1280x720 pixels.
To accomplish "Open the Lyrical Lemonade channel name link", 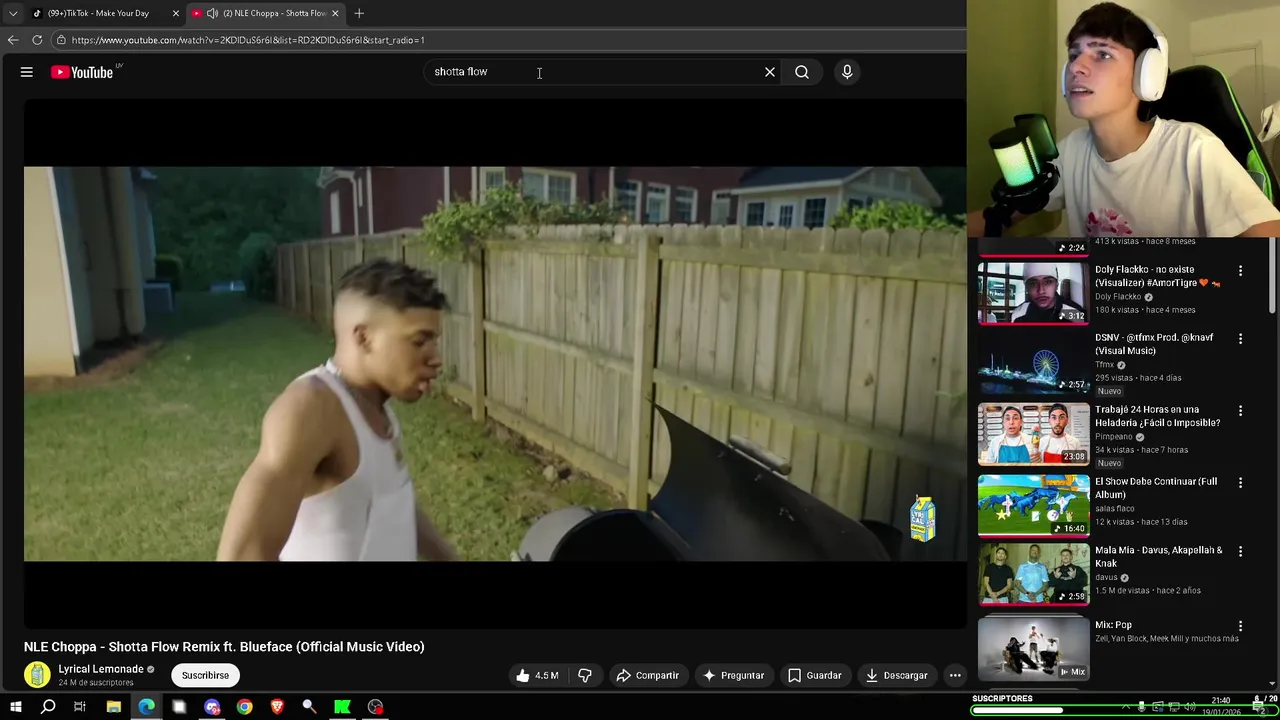I will click(x=101, y=669).
